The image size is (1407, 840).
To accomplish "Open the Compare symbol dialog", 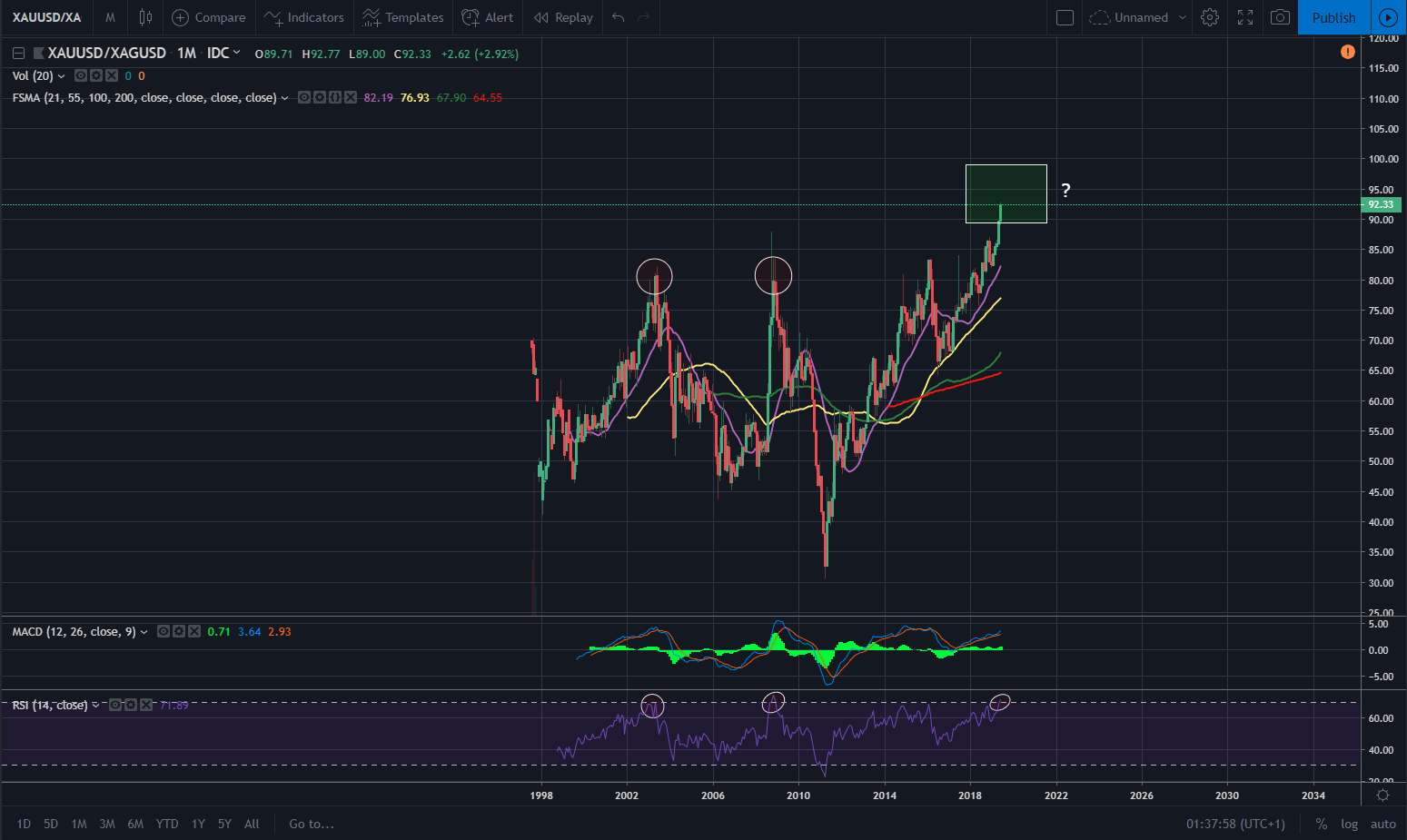I will 209,17.
